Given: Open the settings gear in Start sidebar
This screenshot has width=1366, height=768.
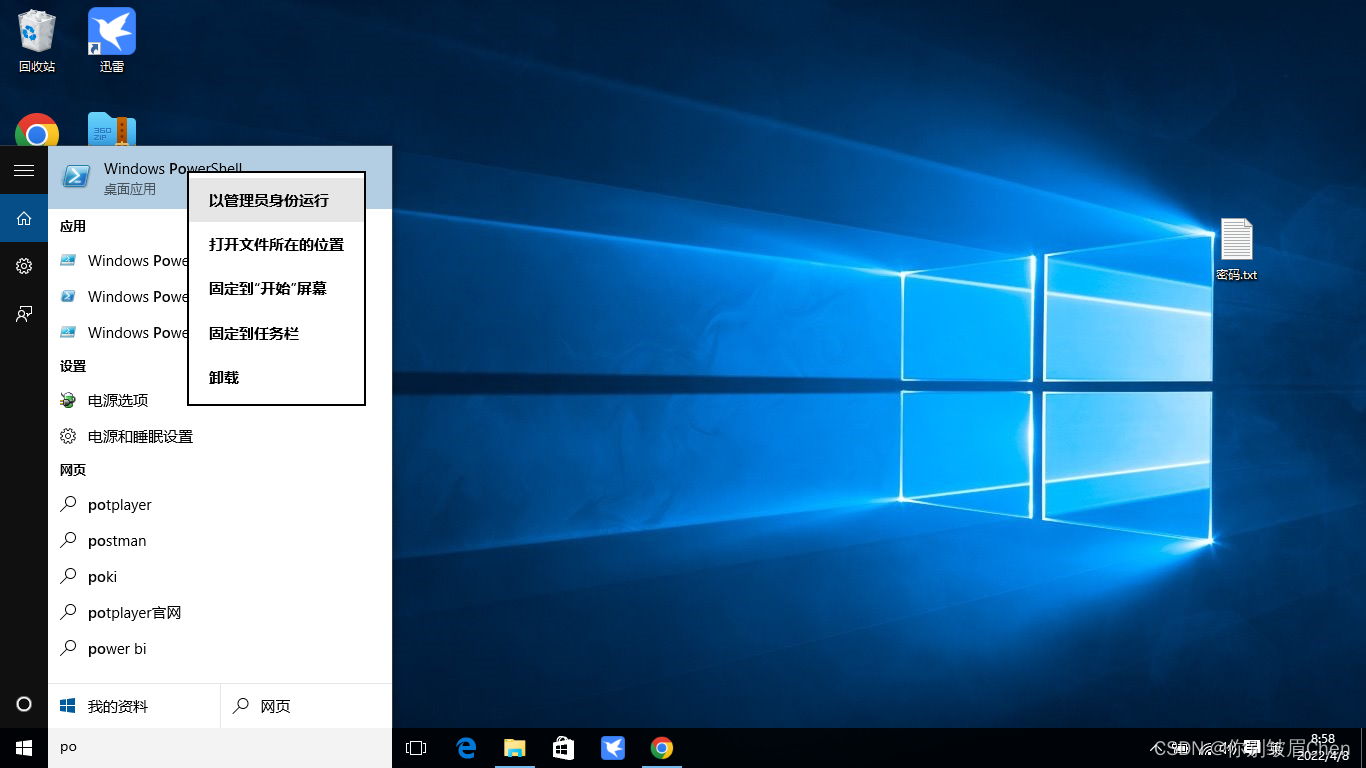Looking at the screenshot, I should pyautogui.click(x=24, y=266).
